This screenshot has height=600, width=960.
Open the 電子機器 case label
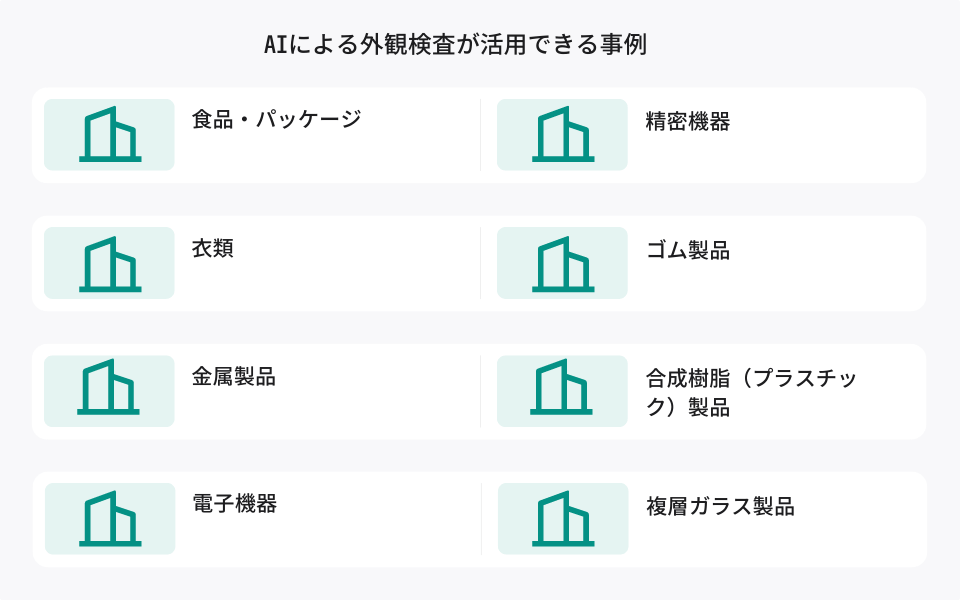234,503
